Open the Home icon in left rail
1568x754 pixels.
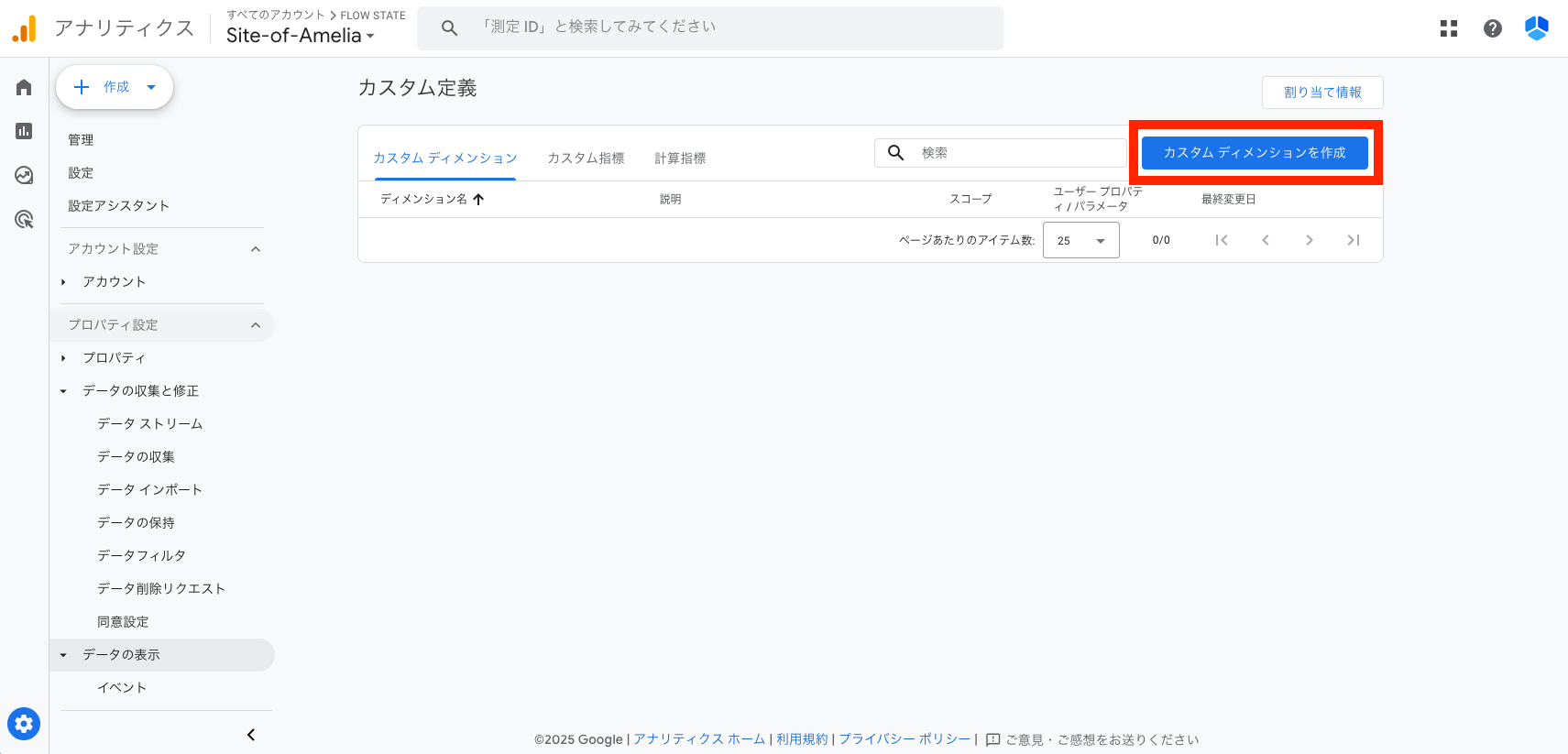point(24,87)
